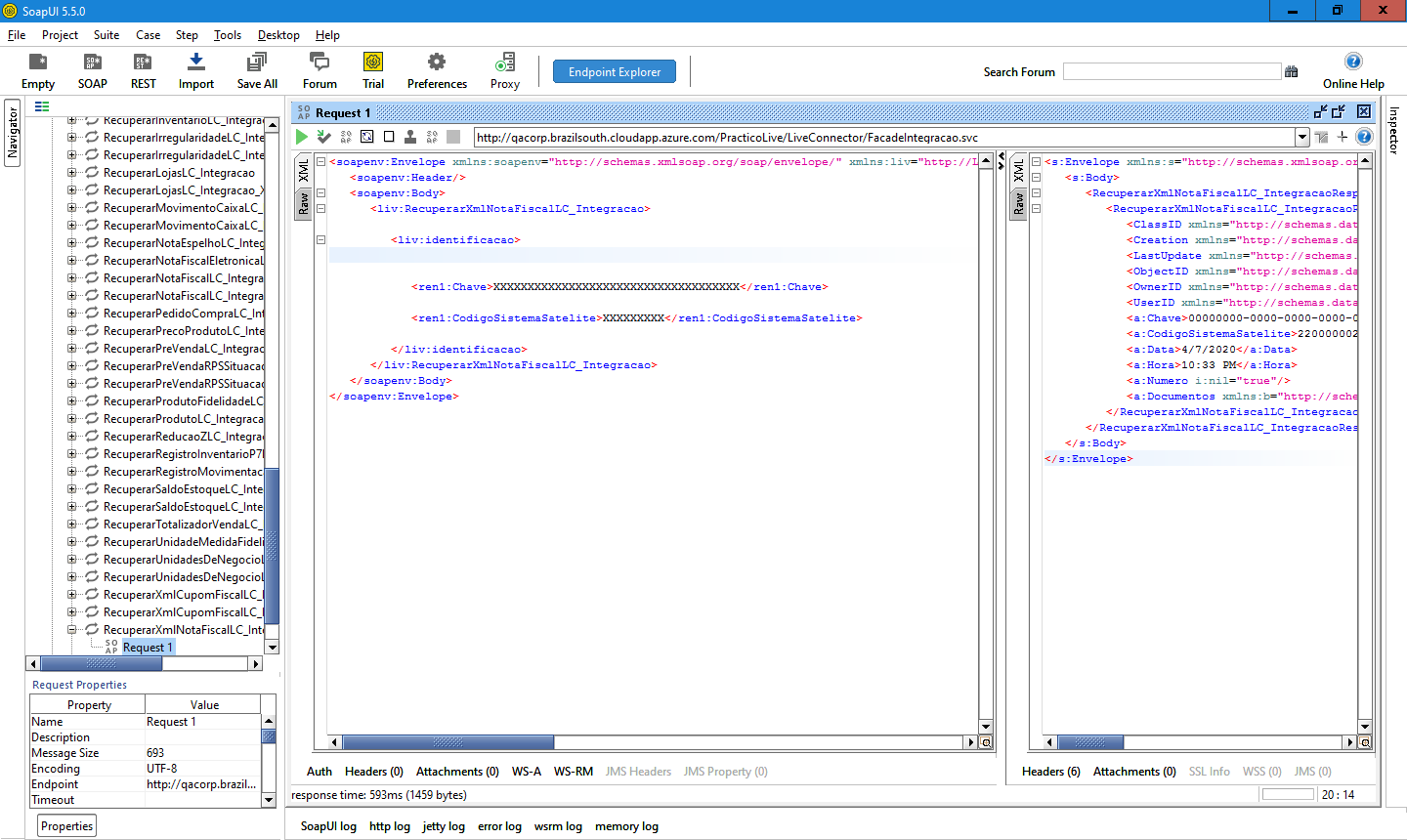
Task: Switch request editor to Raw view
Action: 304,202
